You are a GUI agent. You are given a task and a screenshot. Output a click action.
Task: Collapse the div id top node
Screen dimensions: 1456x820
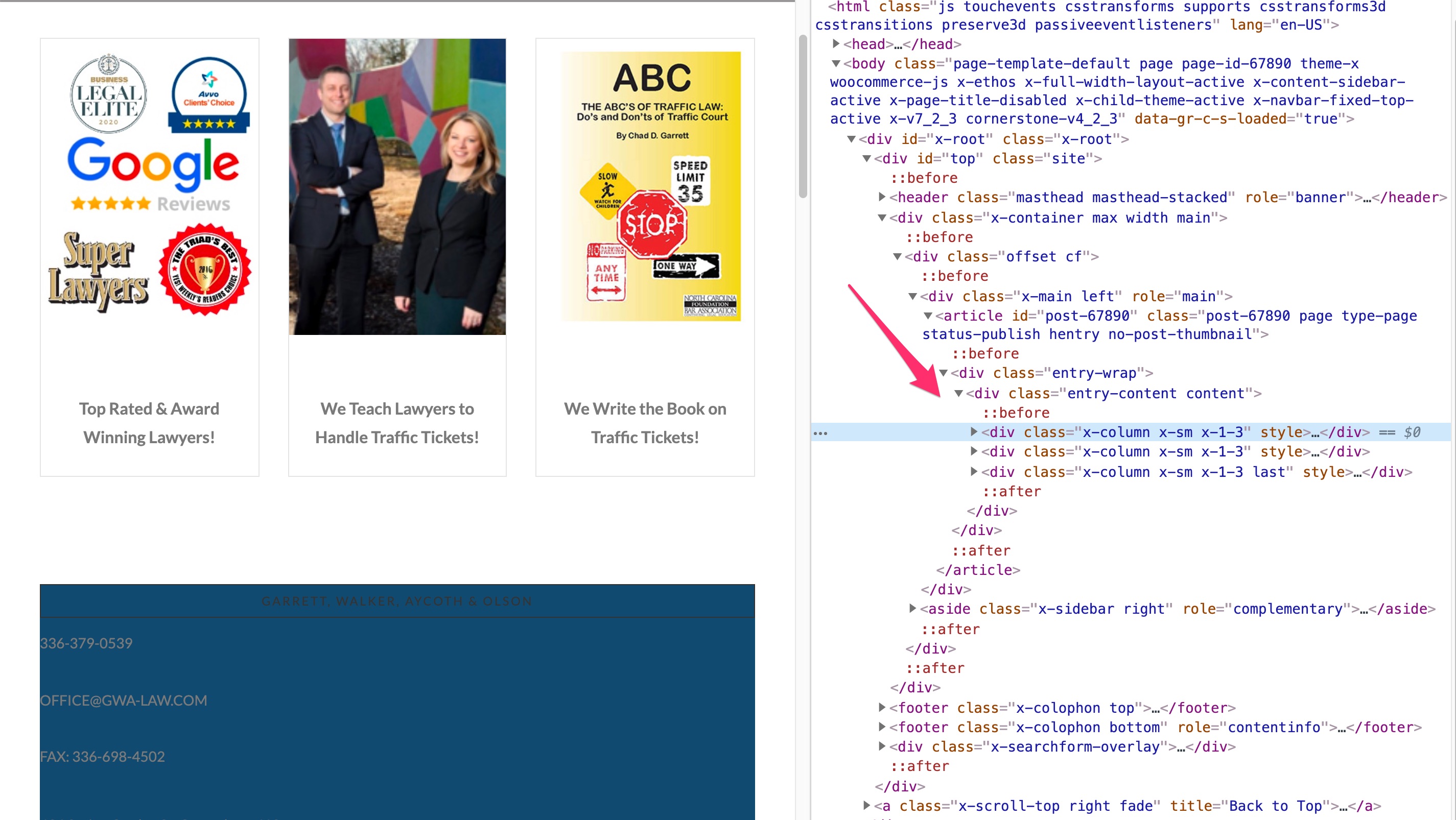coord(866,159)
